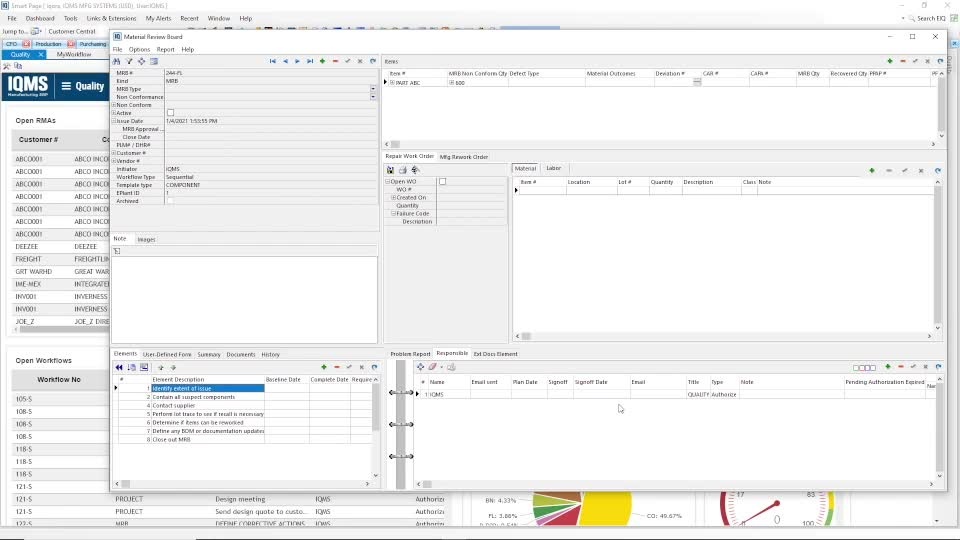Refresh the MRB record
The width and height of the screenshot is (960, 540).
pos(373,61)
